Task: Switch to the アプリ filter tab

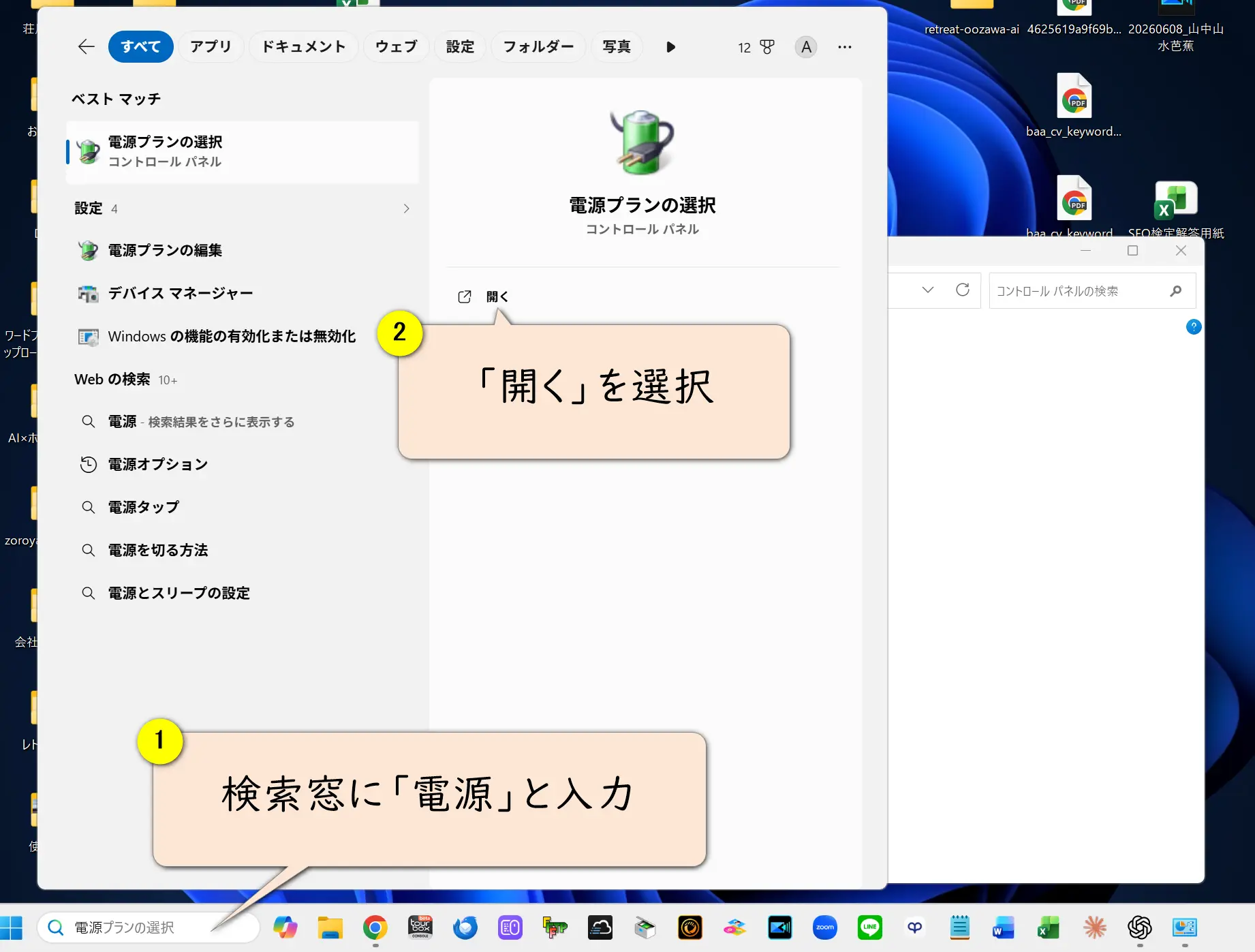Action: click(211, 47)
